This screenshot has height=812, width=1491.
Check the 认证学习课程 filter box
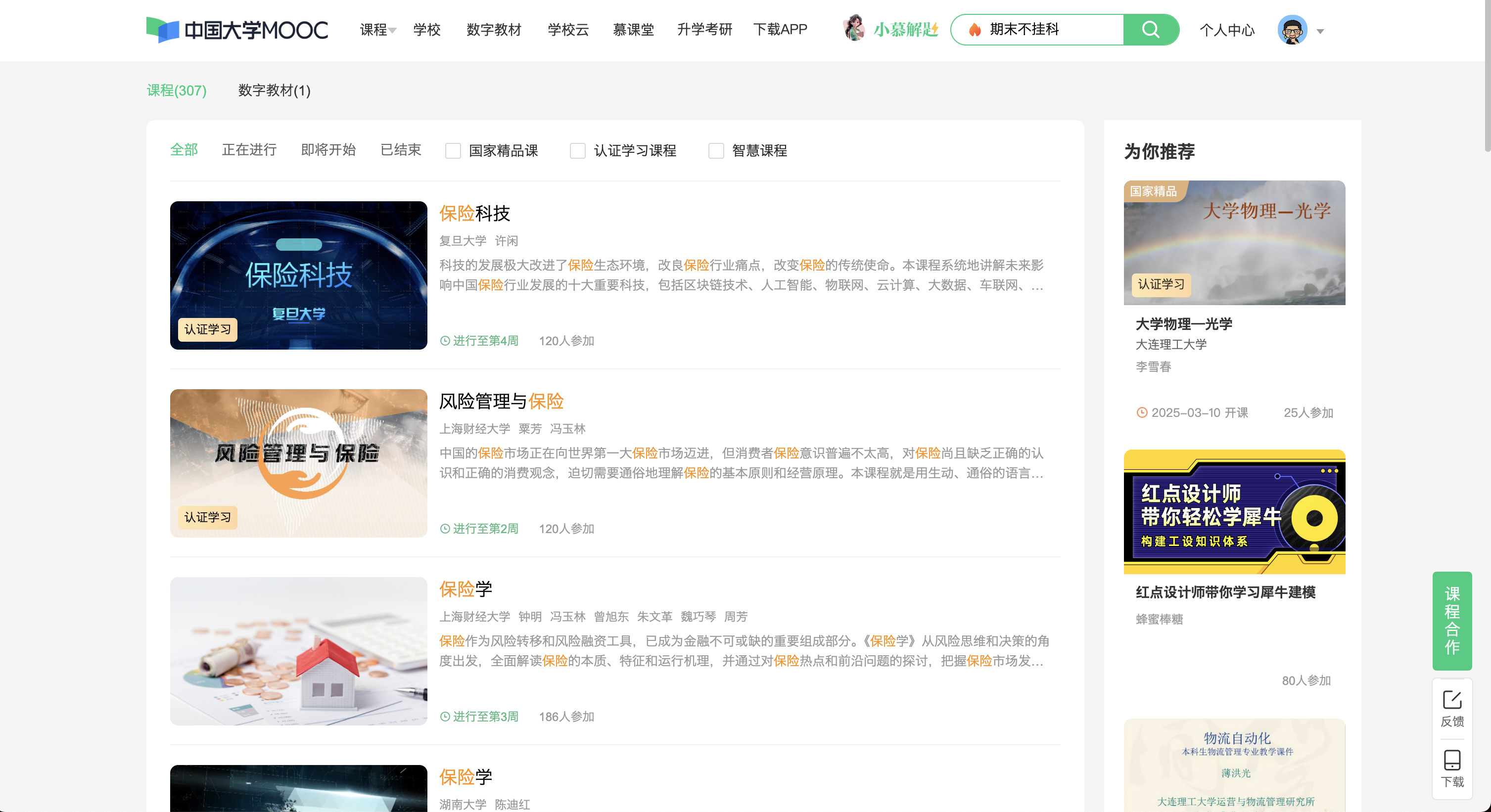[578, 151]
